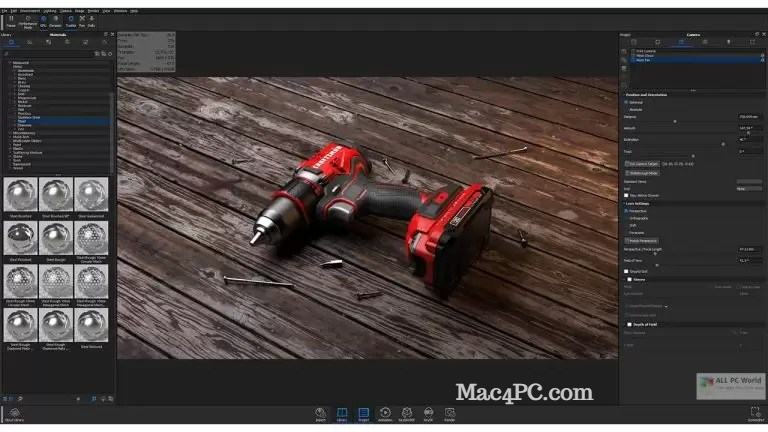
Task: Switch to the Backplates library tab icon
Action: coord(85,43)
